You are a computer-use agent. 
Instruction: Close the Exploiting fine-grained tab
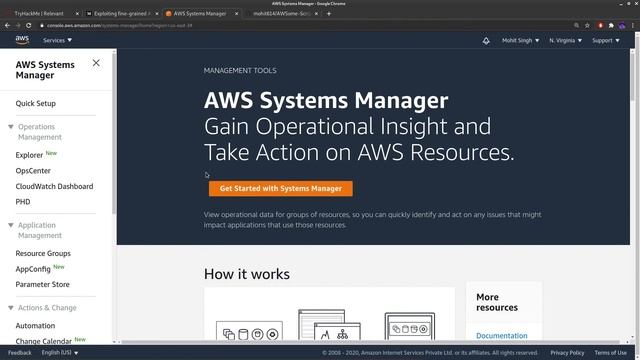point(157,13)
